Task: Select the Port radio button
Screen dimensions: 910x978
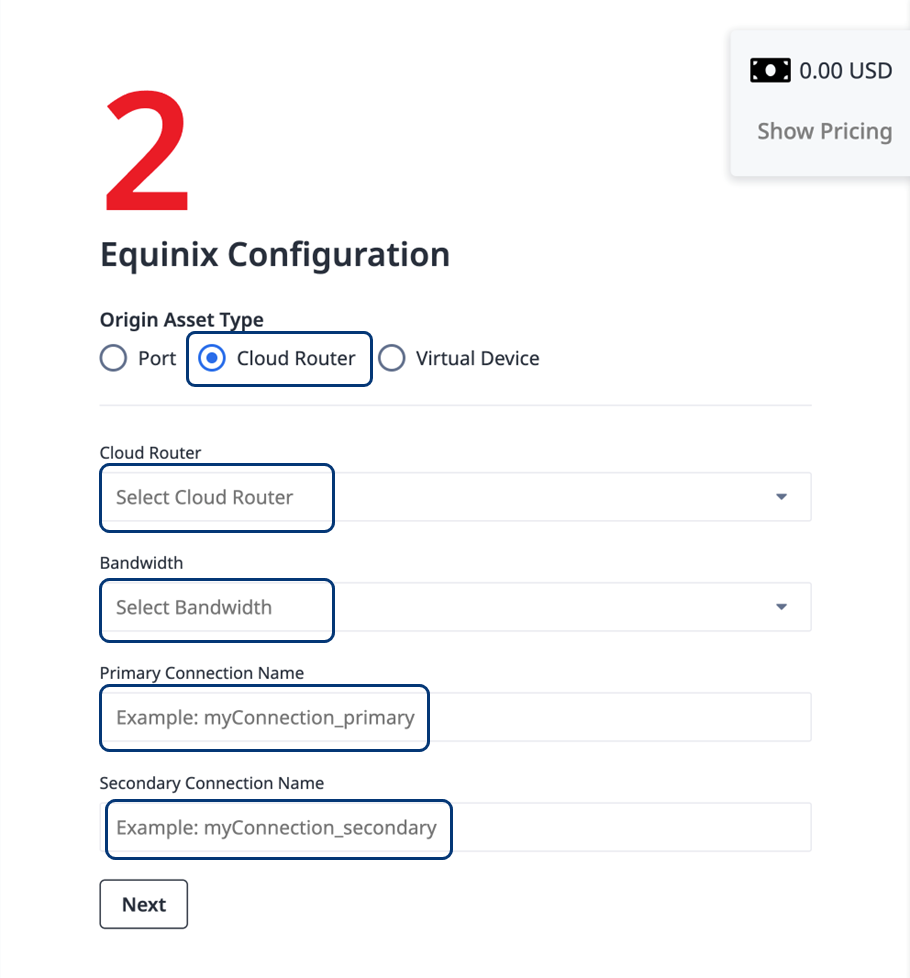Action: pos(114,358)
